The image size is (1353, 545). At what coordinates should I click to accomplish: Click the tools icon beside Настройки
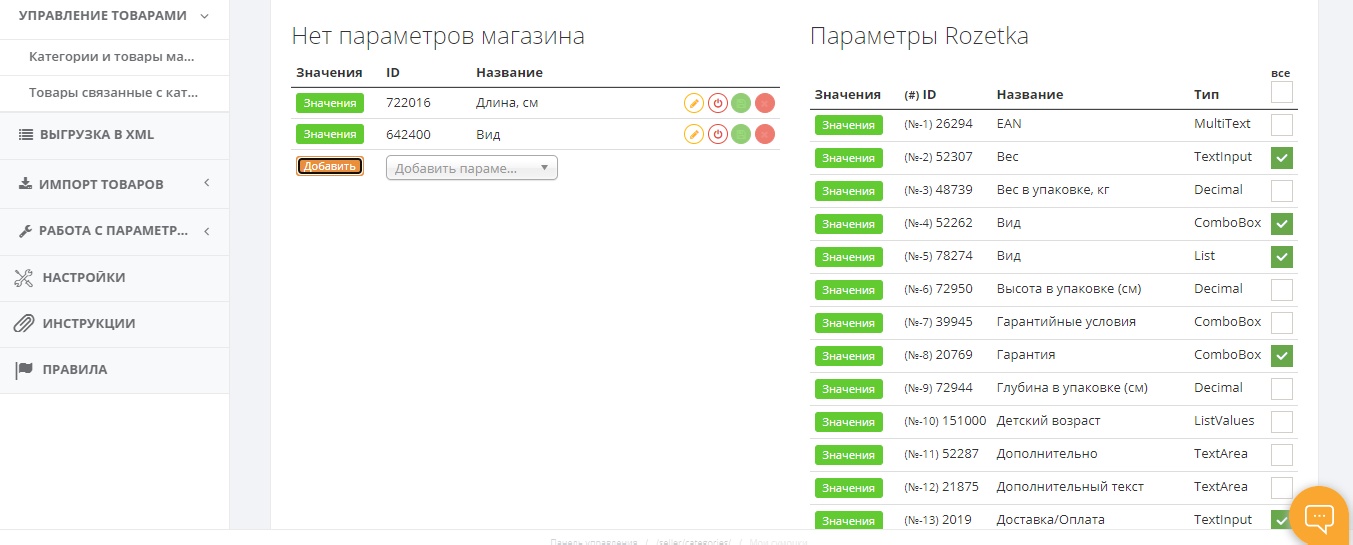coord(24,277)
